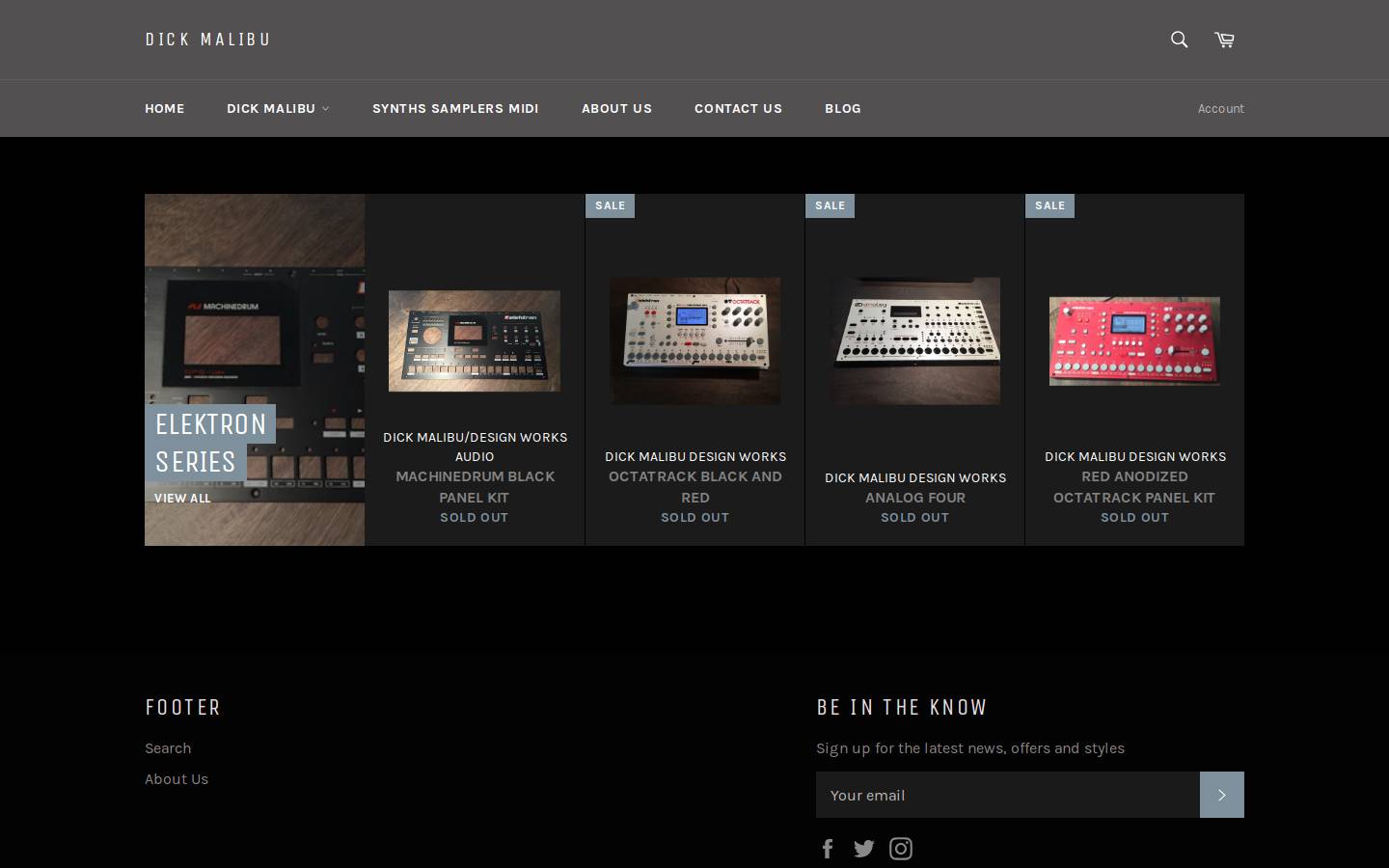Click the Footer heading text
1389x868 pixels.
coord(182,707)
